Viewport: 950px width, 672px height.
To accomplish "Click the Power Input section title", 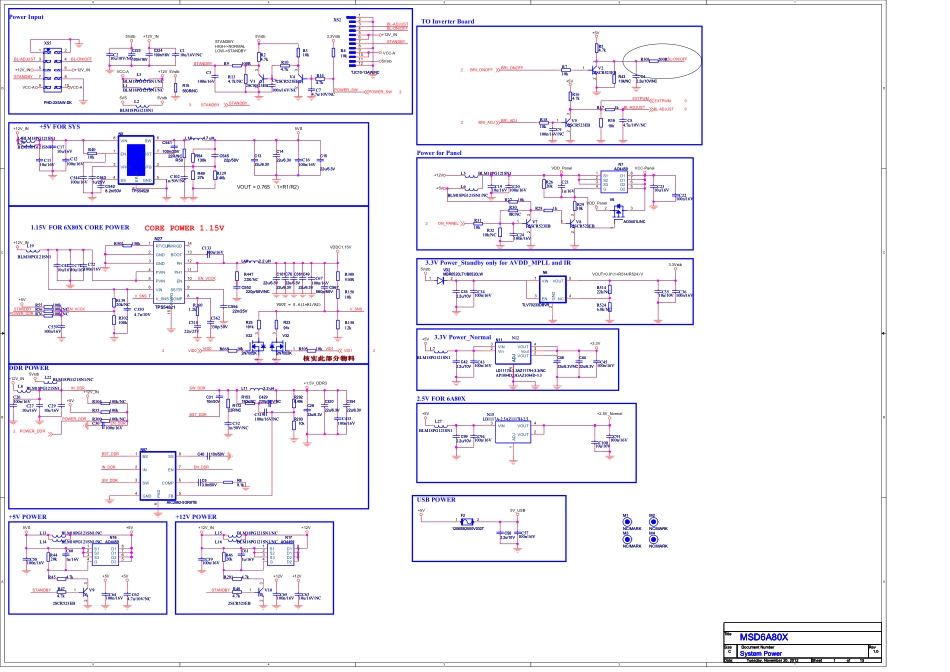I will (x=26, y=18).
